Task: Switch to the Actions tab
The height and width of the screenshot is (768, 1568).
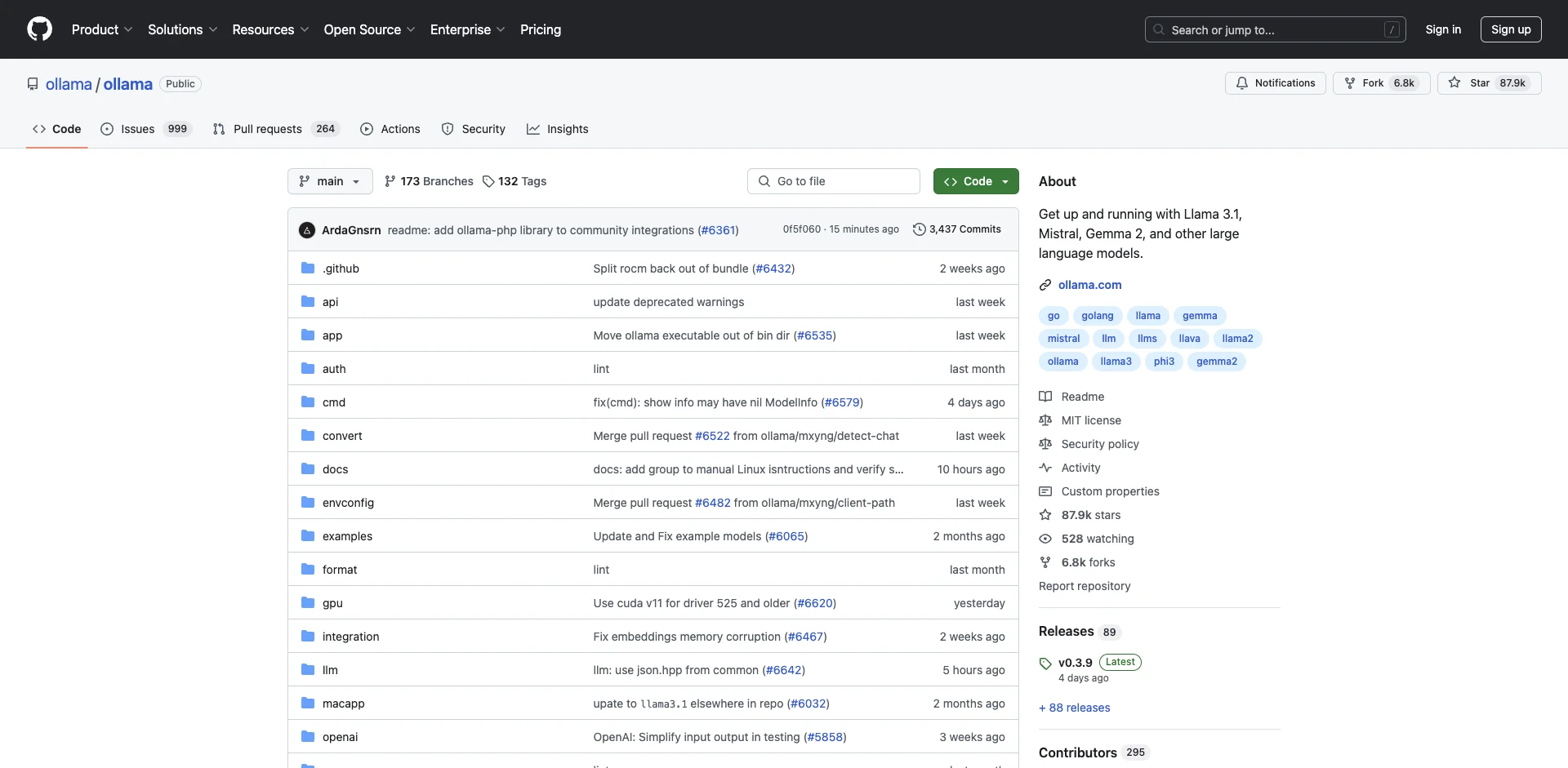Action: tap(390, 129)
